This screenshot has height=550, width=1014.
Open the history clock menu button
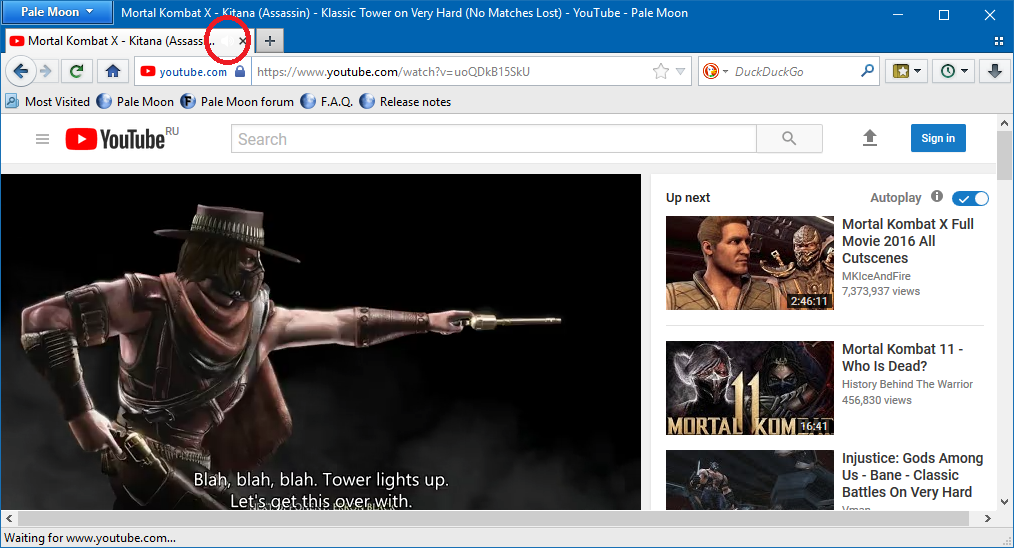pyautogui.click(x=954, y=71)
